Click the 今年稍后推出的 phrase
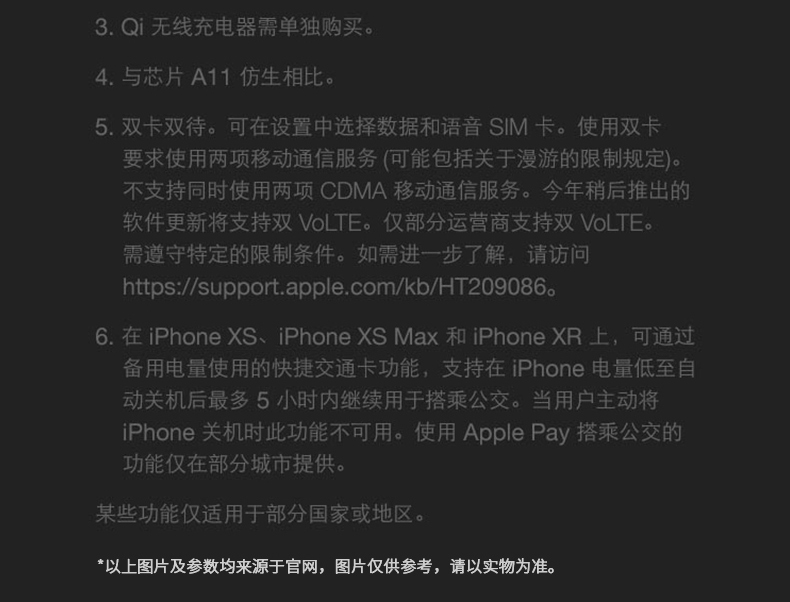Screen dimensions: 790x602 (x=616, y=191)
